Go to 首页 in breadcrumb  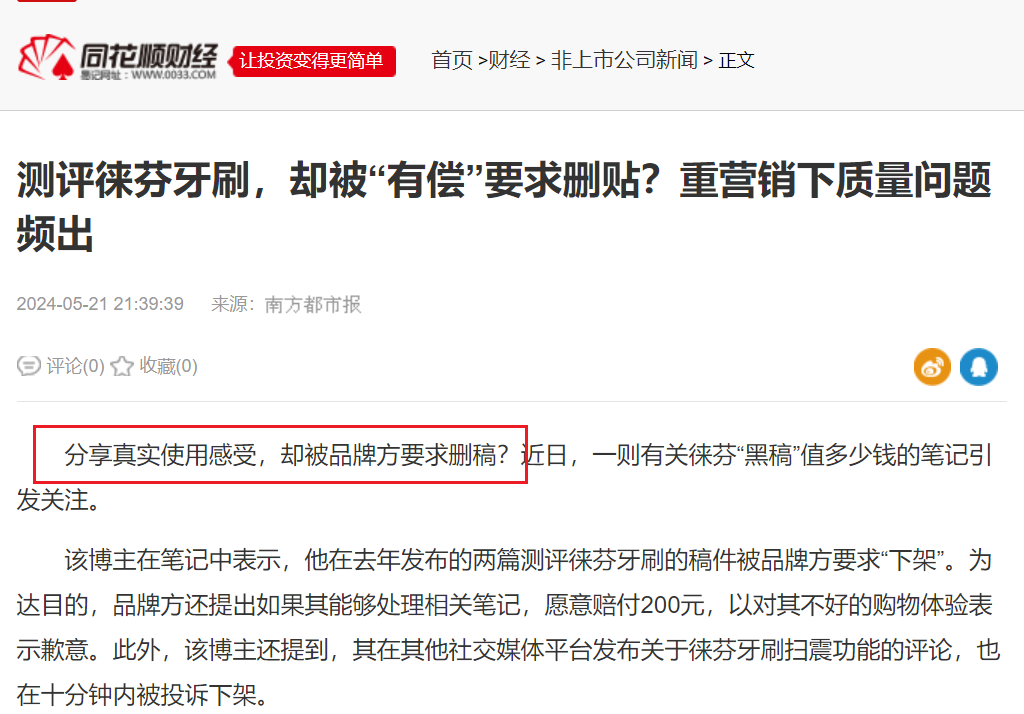452,60
